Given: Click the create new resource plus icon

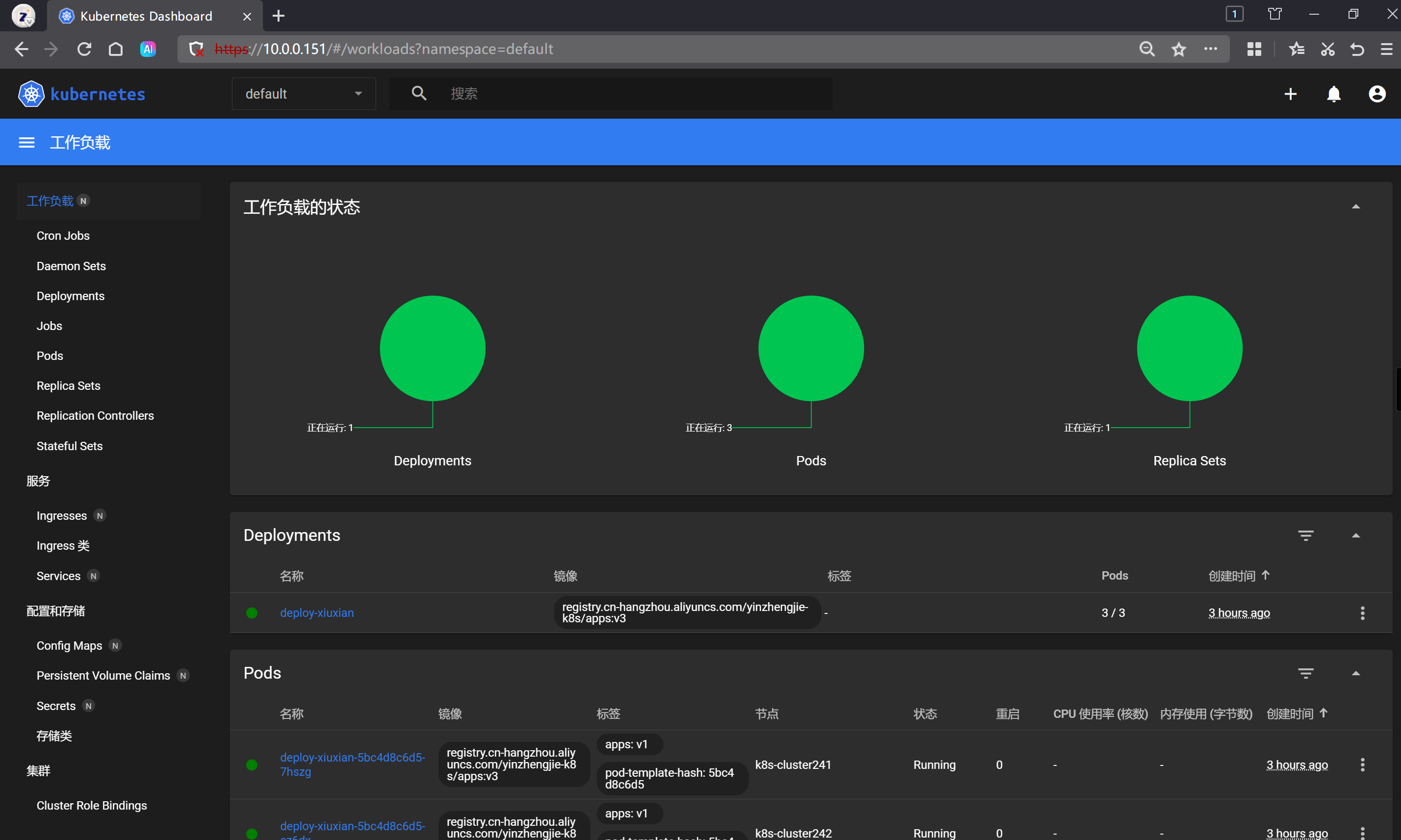Looking at the screenshot, I should (x=1290, y=94).
